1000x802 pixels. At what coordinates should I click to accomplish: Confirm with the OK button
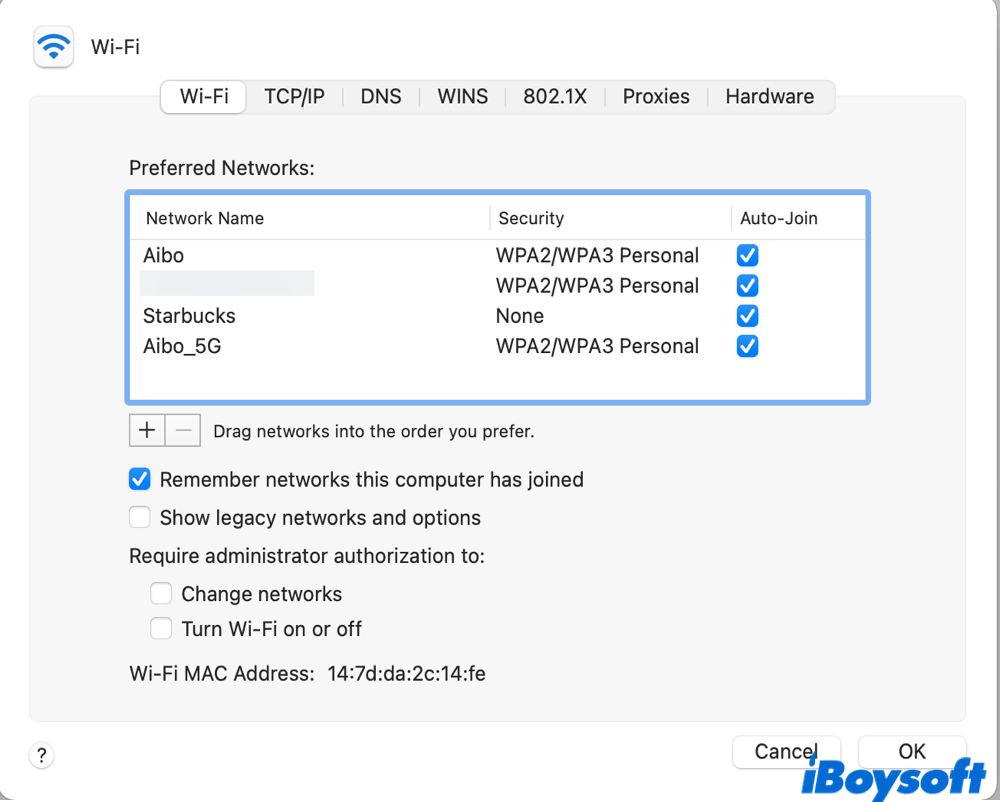point(911,751)
